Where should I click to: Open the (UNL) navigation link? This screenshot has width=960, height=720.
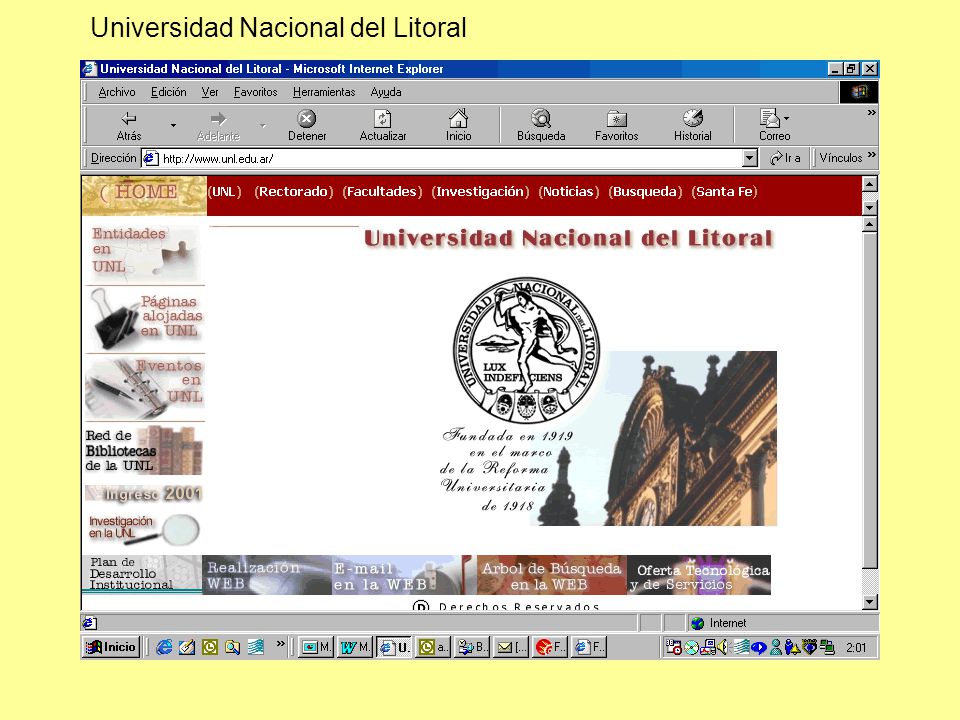click(224, 192)
